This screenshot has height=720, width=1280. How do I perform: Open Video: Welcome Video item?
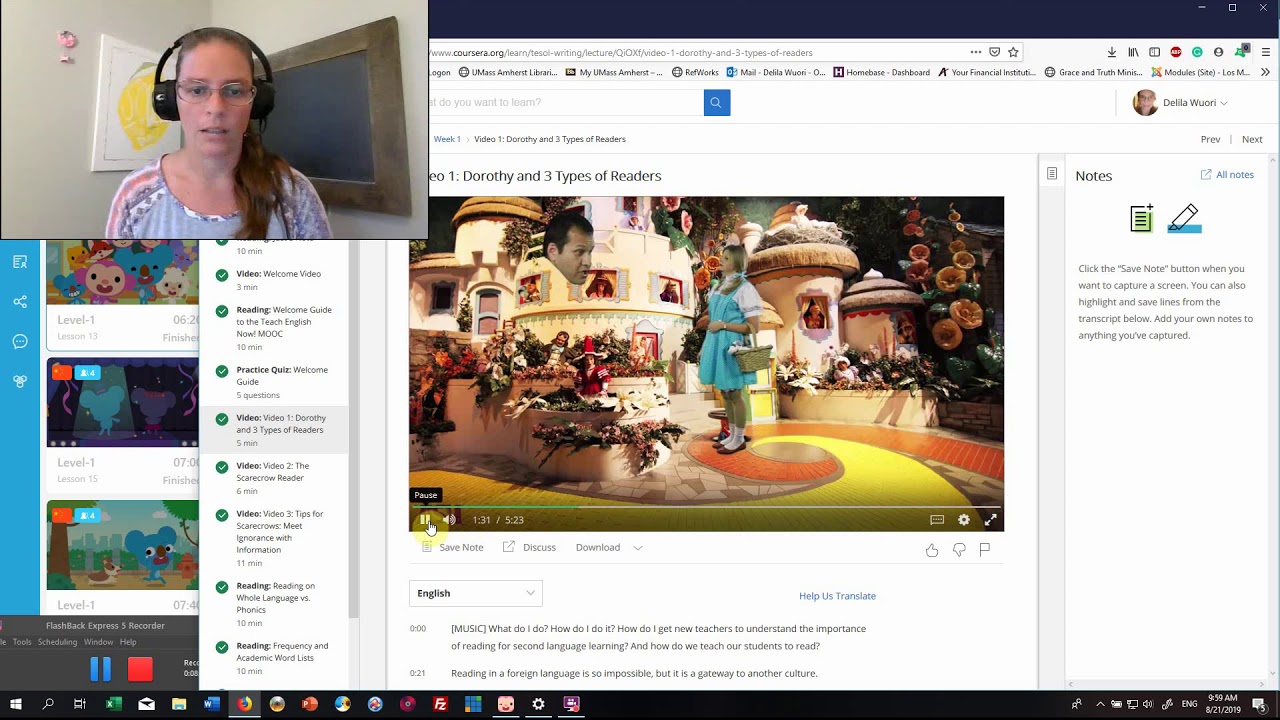pyautogui.click(x=274, y=279)
